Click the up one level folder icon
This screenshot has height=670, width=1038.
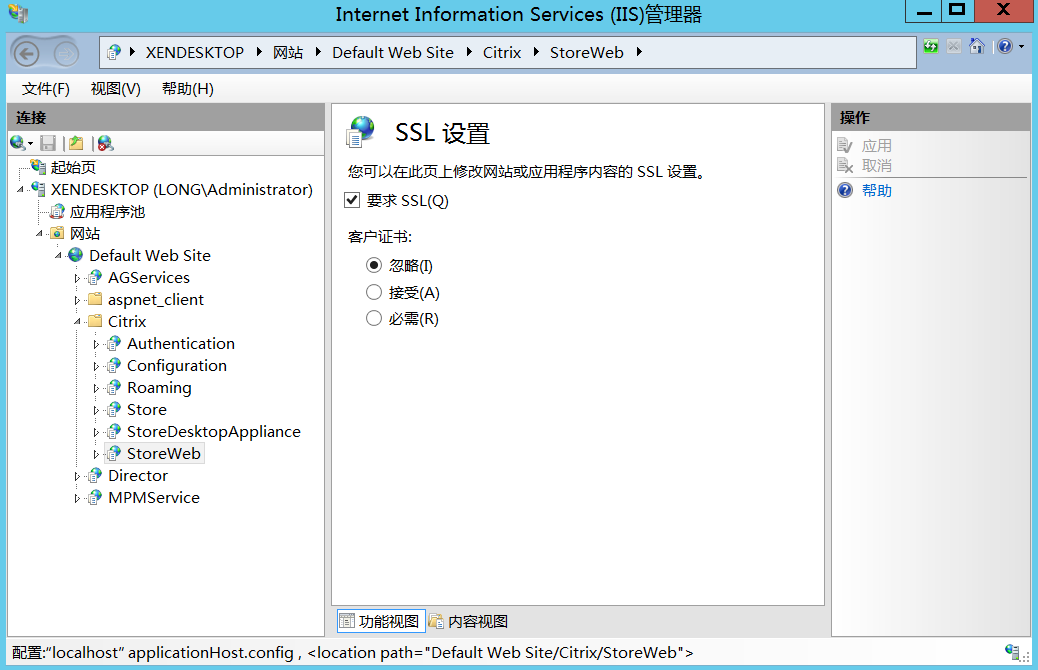(x=77, y=143)
